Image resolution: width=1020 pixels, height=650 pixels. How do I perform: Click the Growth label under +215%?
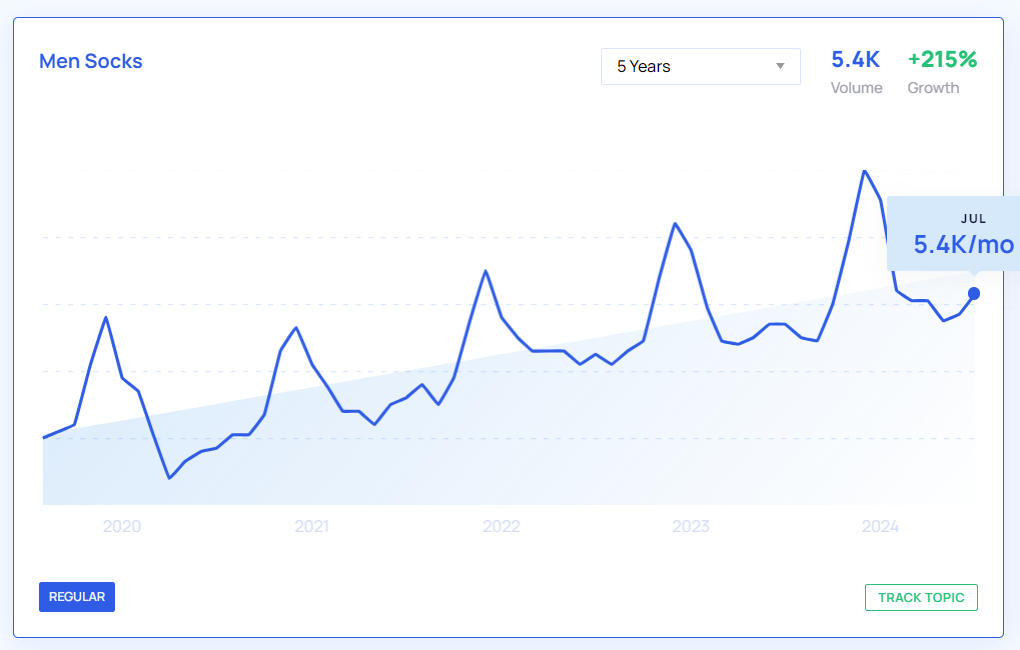(x=933, y=88)
